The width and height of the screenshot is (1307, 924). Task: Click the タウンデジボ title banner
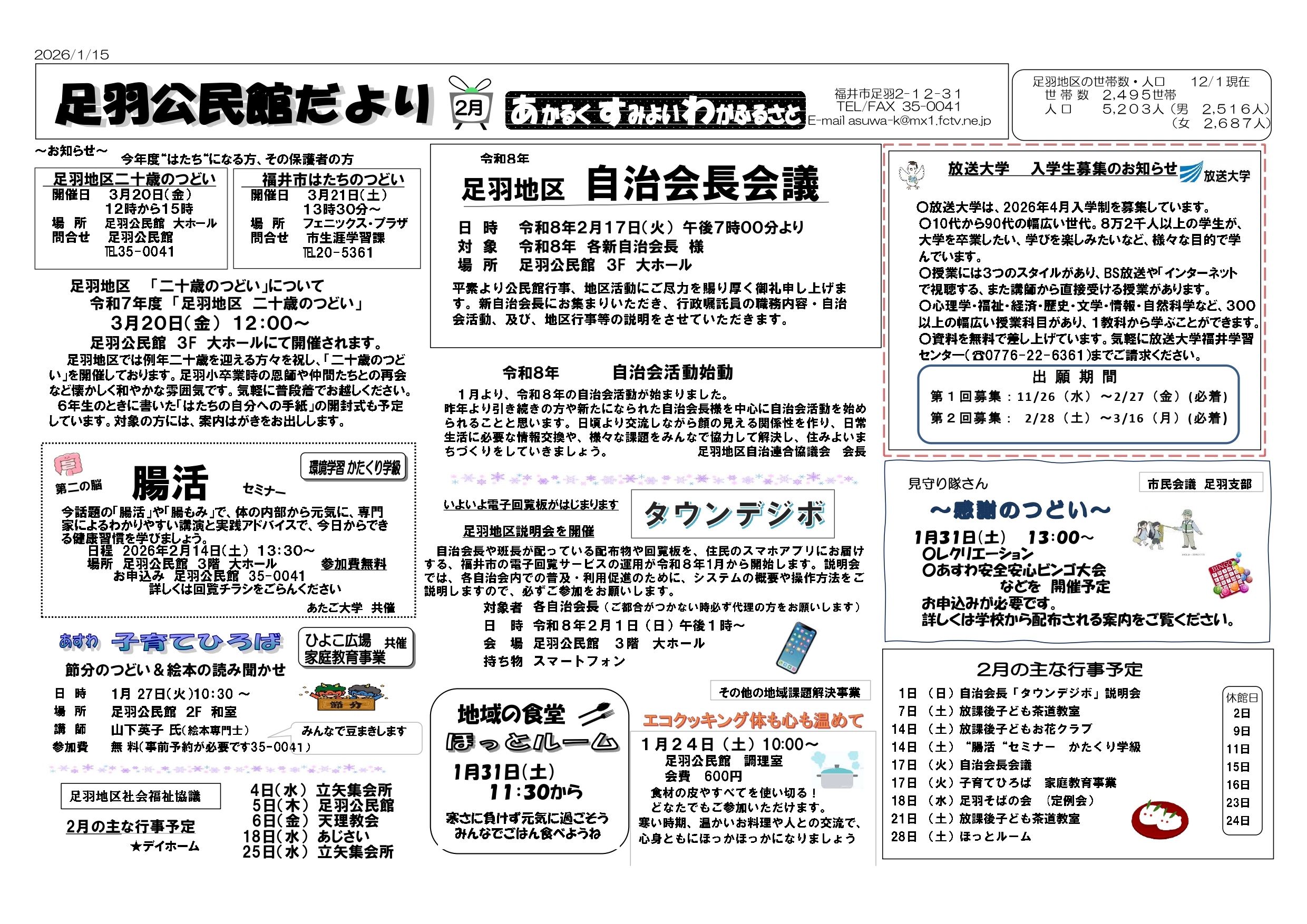(733, 514)
